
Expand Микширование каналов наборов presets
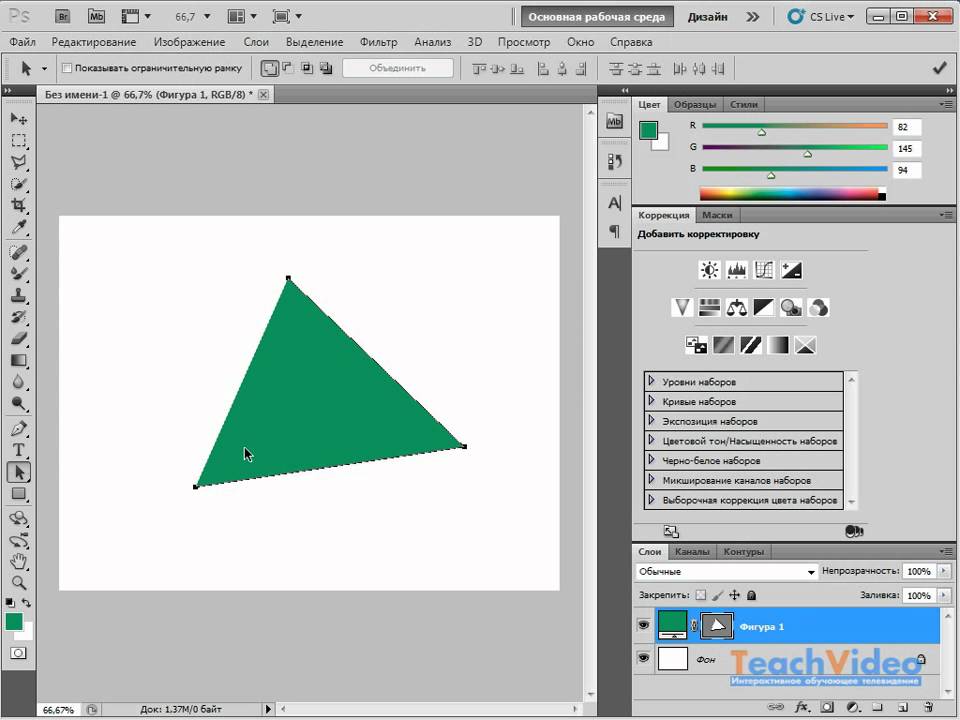651,479
